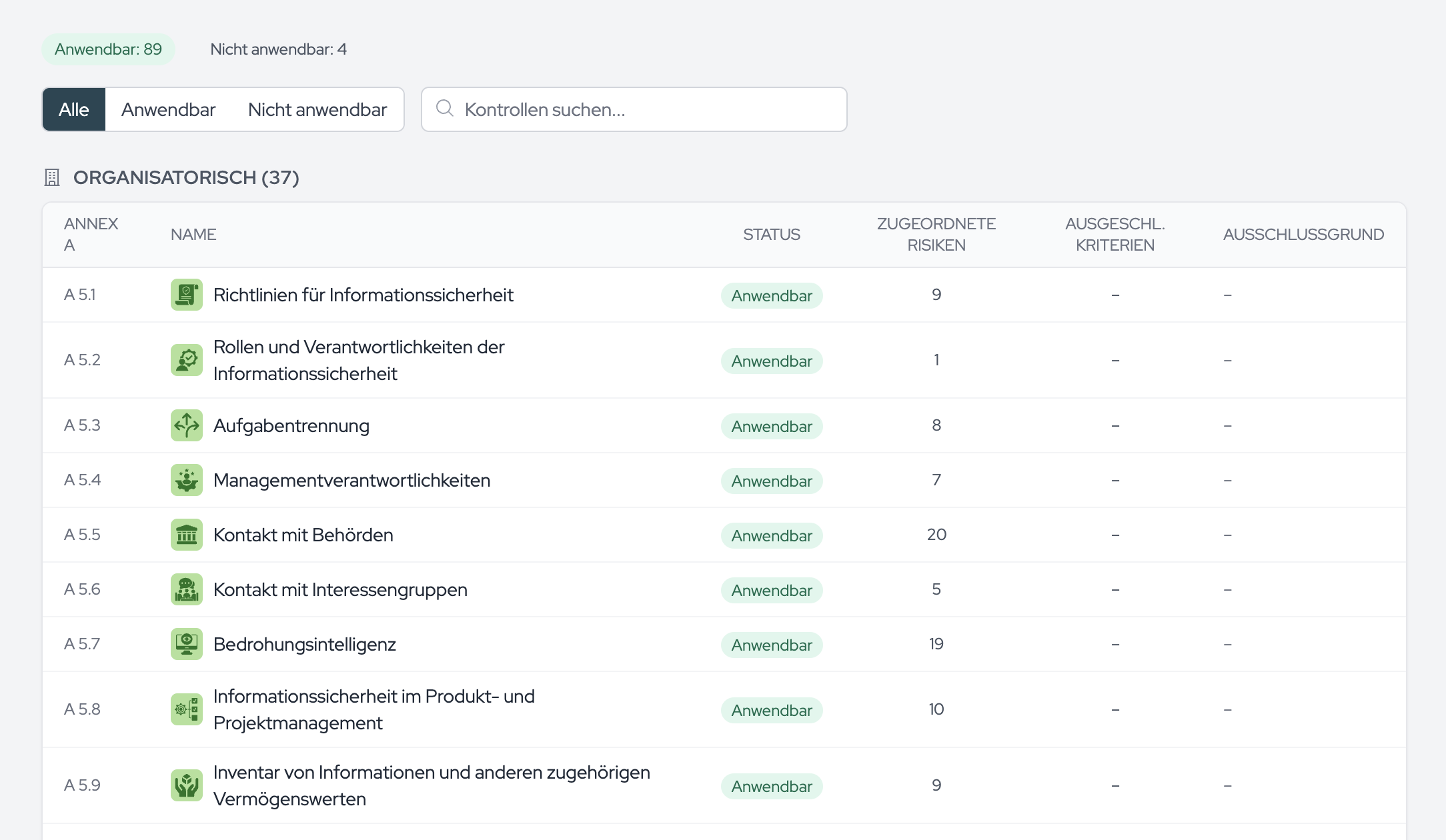Viewport: 1446px width, 840px height.
Task: Click the Kontrollen suchen search field
Action: (x=634, y=109)
